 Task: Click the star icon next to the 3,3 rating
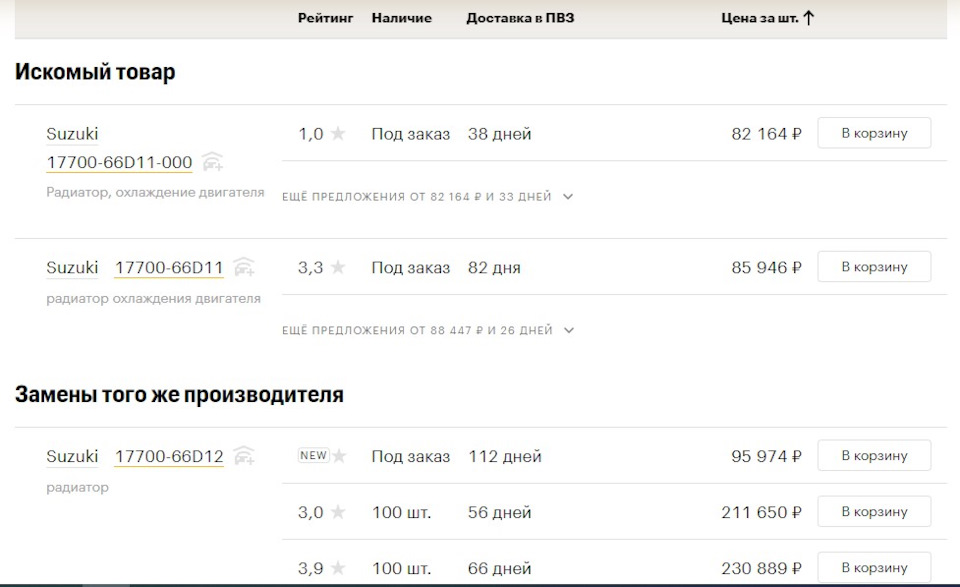[x=336, y=267]
